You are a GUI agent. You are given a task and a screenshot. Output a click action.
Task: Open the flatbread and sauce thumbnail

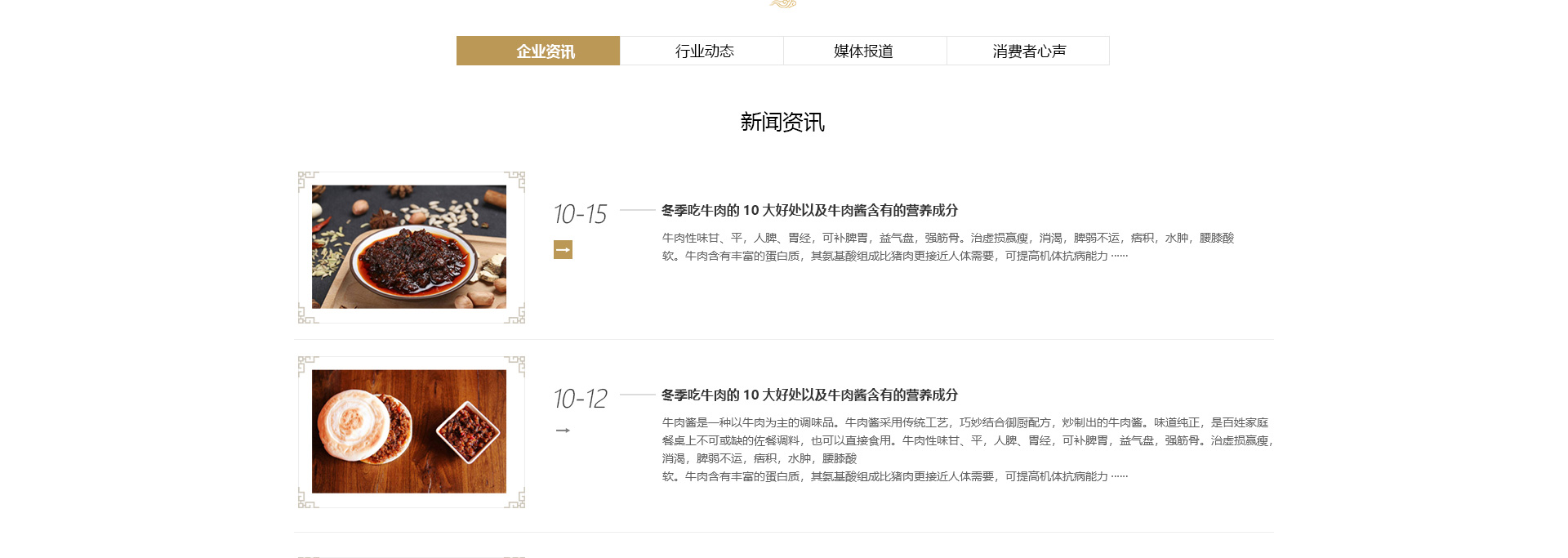tap(409, 431)
